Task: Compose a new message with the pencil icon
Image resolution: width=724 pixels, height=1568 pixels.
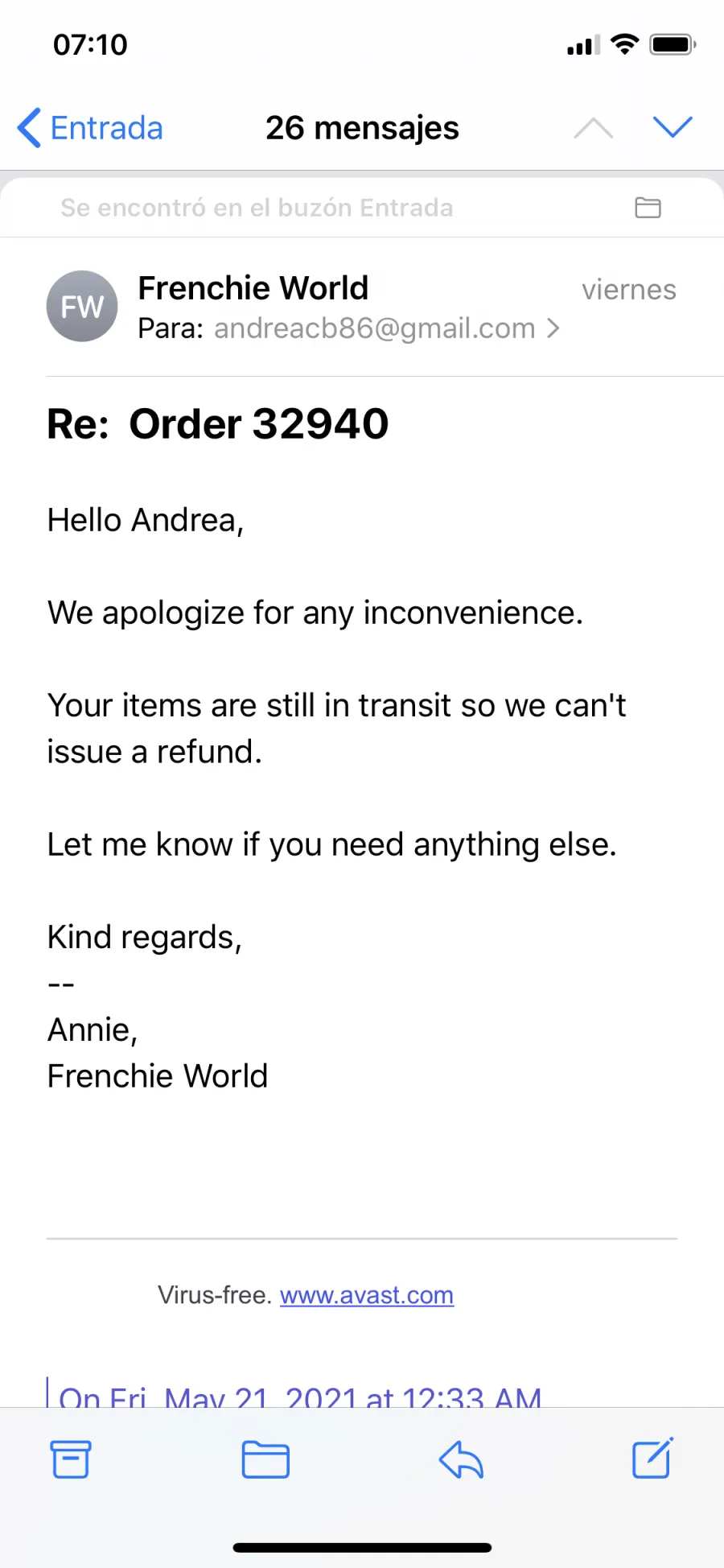Action: point(652,1458)
